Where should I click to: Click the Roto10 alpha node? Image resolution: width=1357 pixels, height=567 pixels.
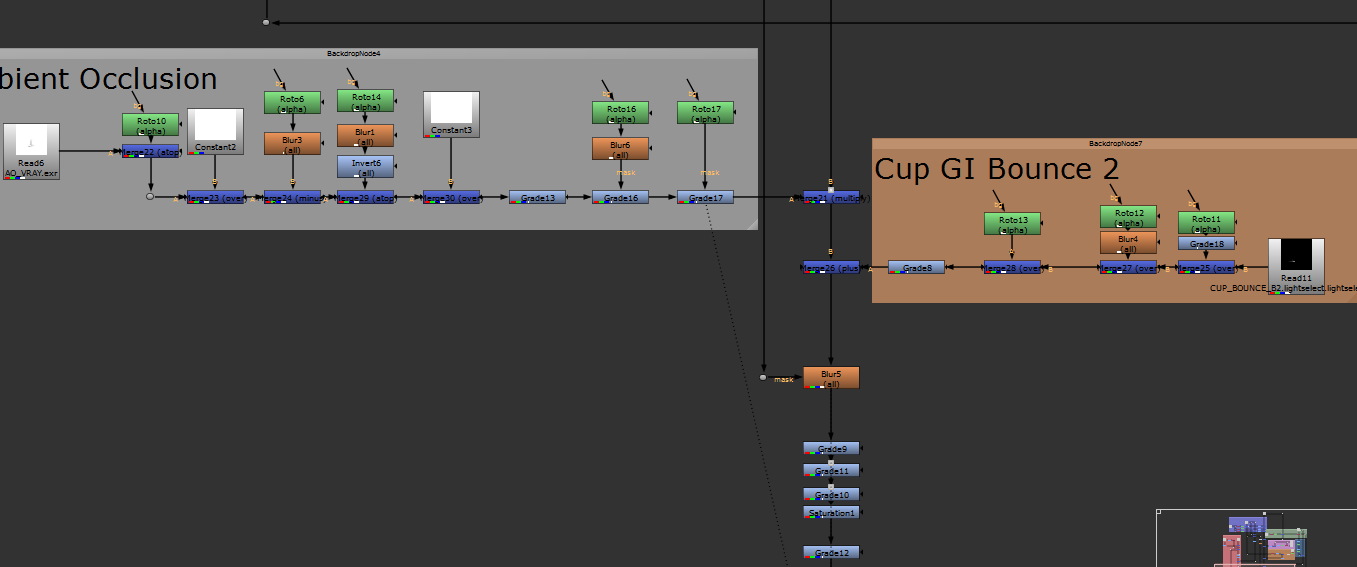[150, 124]
